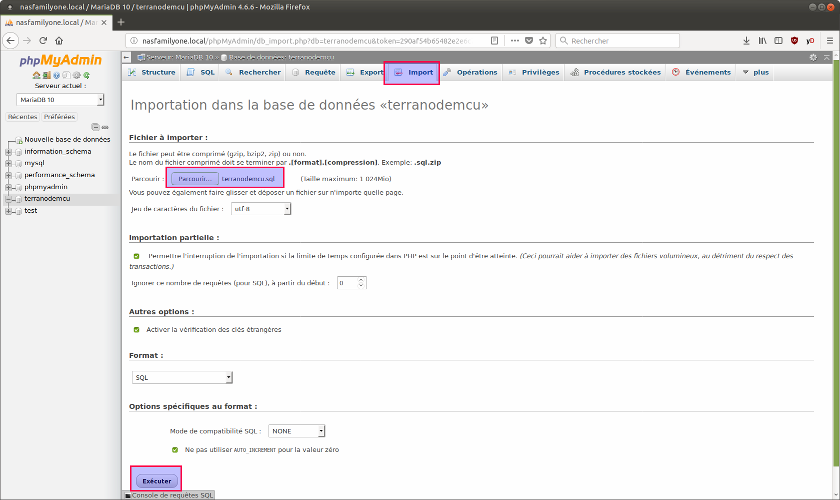This screenshot has height=500, width=840.
Task: Open the file character set dropdown
Action: (260, 209)
